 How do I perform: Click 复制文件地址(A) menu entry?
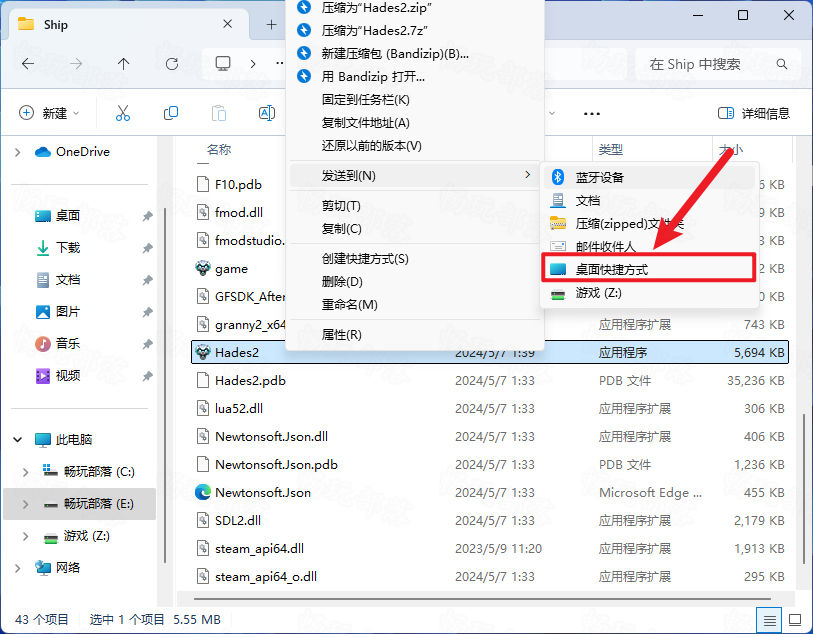[415, 123]
